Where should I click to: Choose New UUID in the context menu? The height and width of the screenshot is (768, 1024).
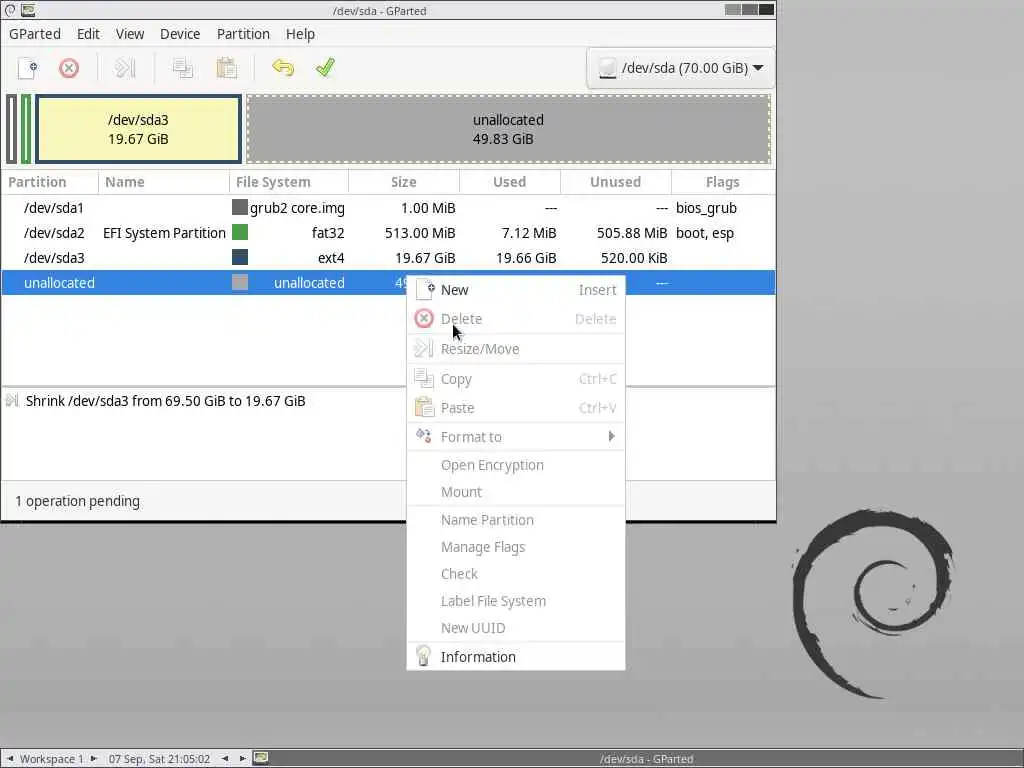click(516, 628)
